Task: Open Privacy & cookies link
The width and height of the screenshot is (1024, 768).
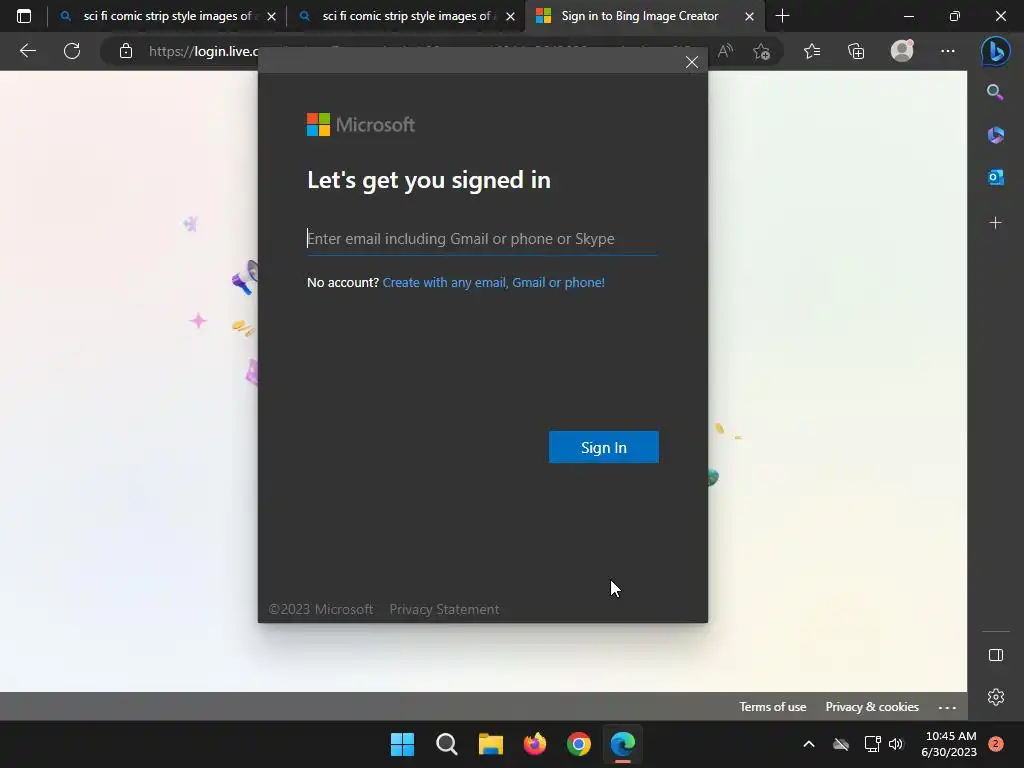Action: (x=872, y=707)
